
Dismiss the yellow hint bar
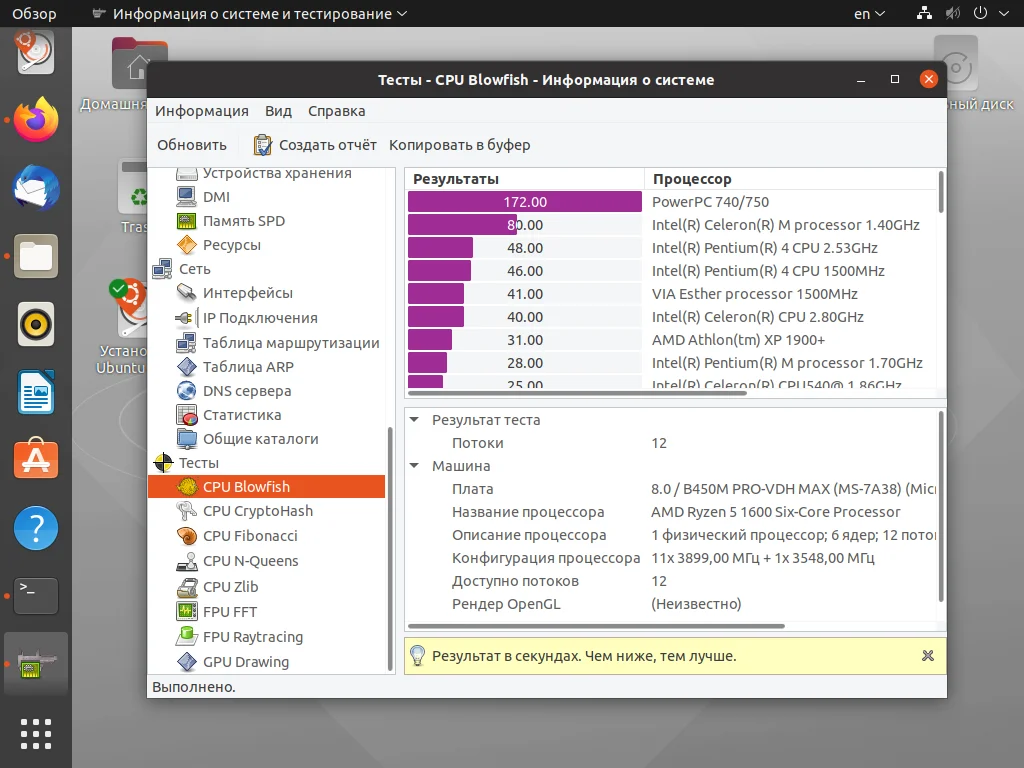point(927,656)
